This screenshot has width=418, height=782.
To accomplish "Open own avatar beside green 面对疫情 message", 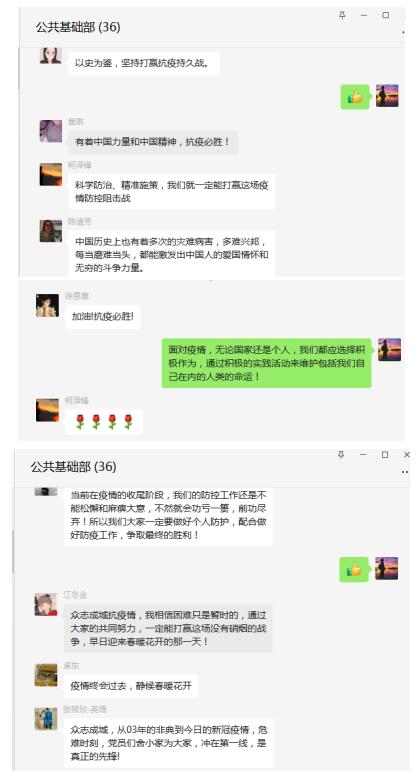I will 389,350.
